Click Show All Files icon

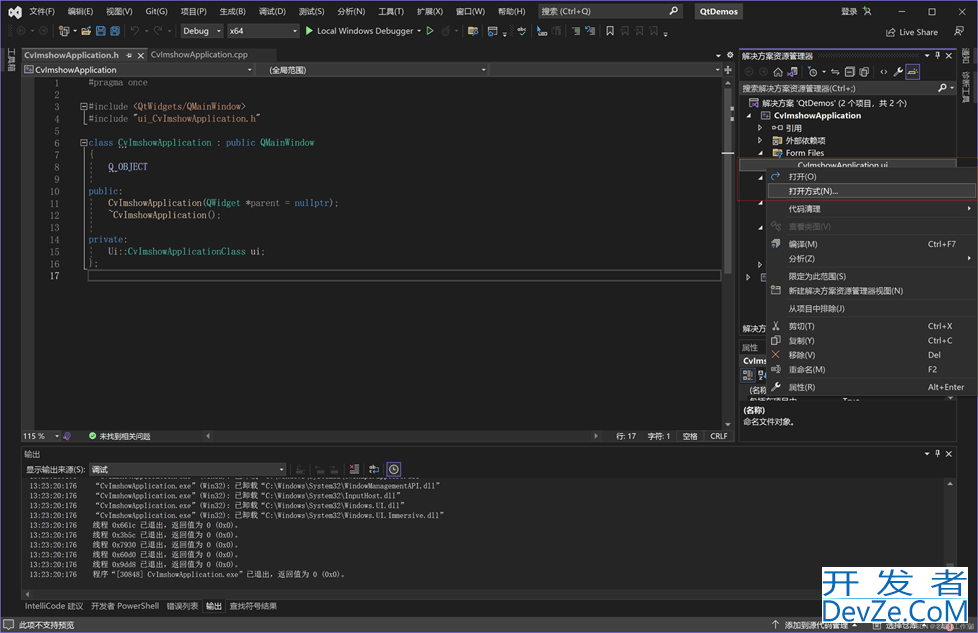click(864, 72)
